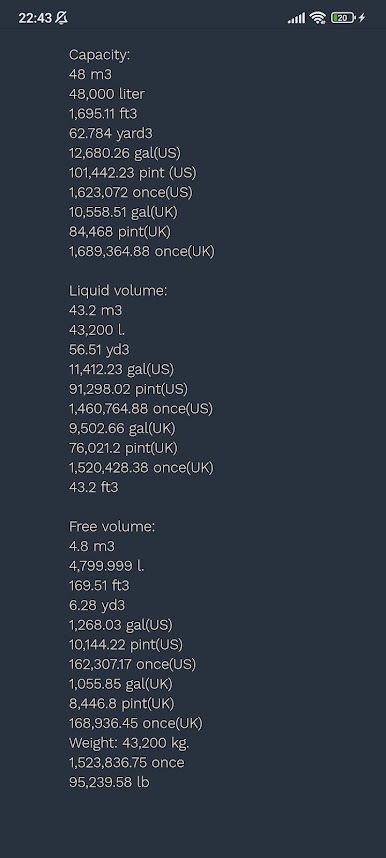Select the Capacity heading
Screen dimensions: 386x858
pyautogui.click(x=99, y=55)
